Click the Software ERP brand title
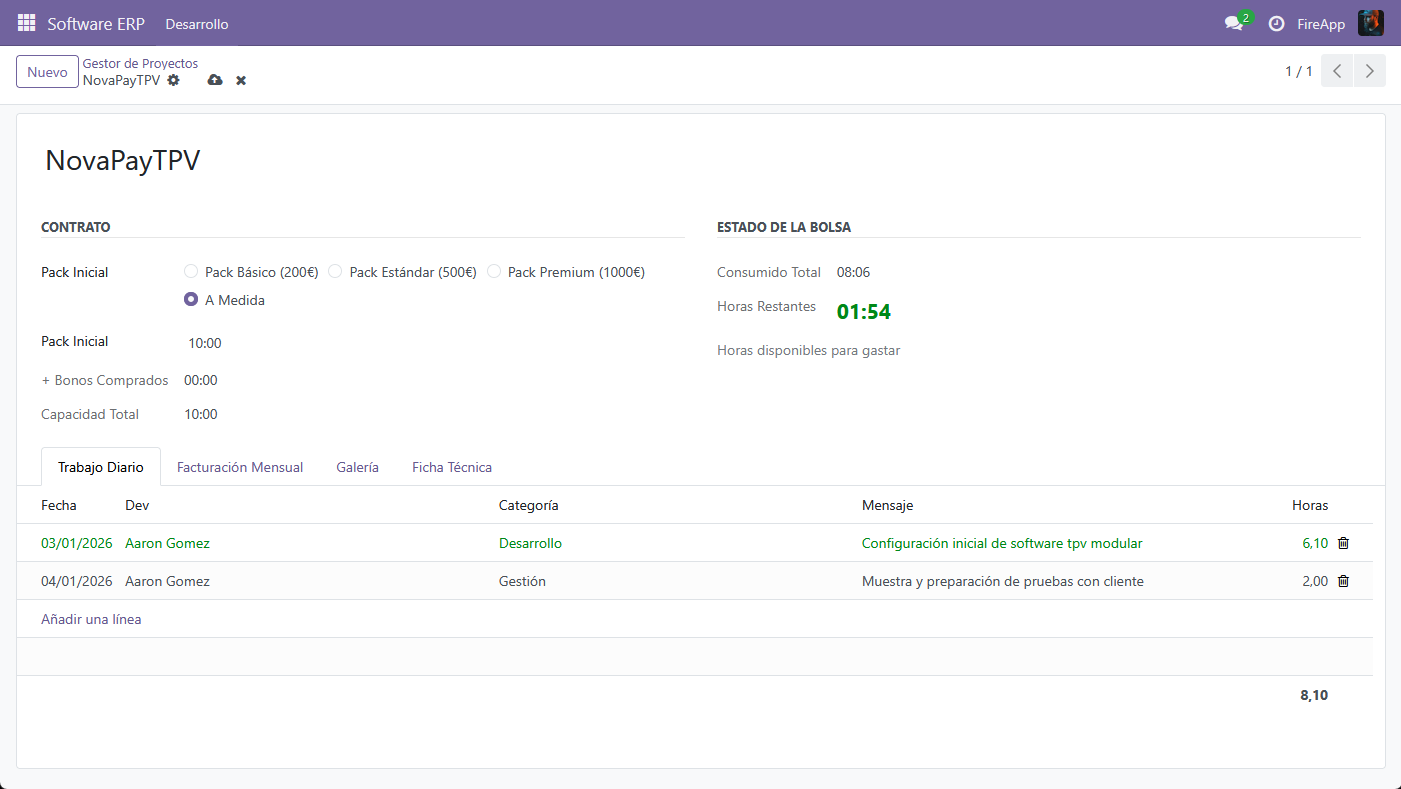The image size is (1401, 789). (96, 24)
